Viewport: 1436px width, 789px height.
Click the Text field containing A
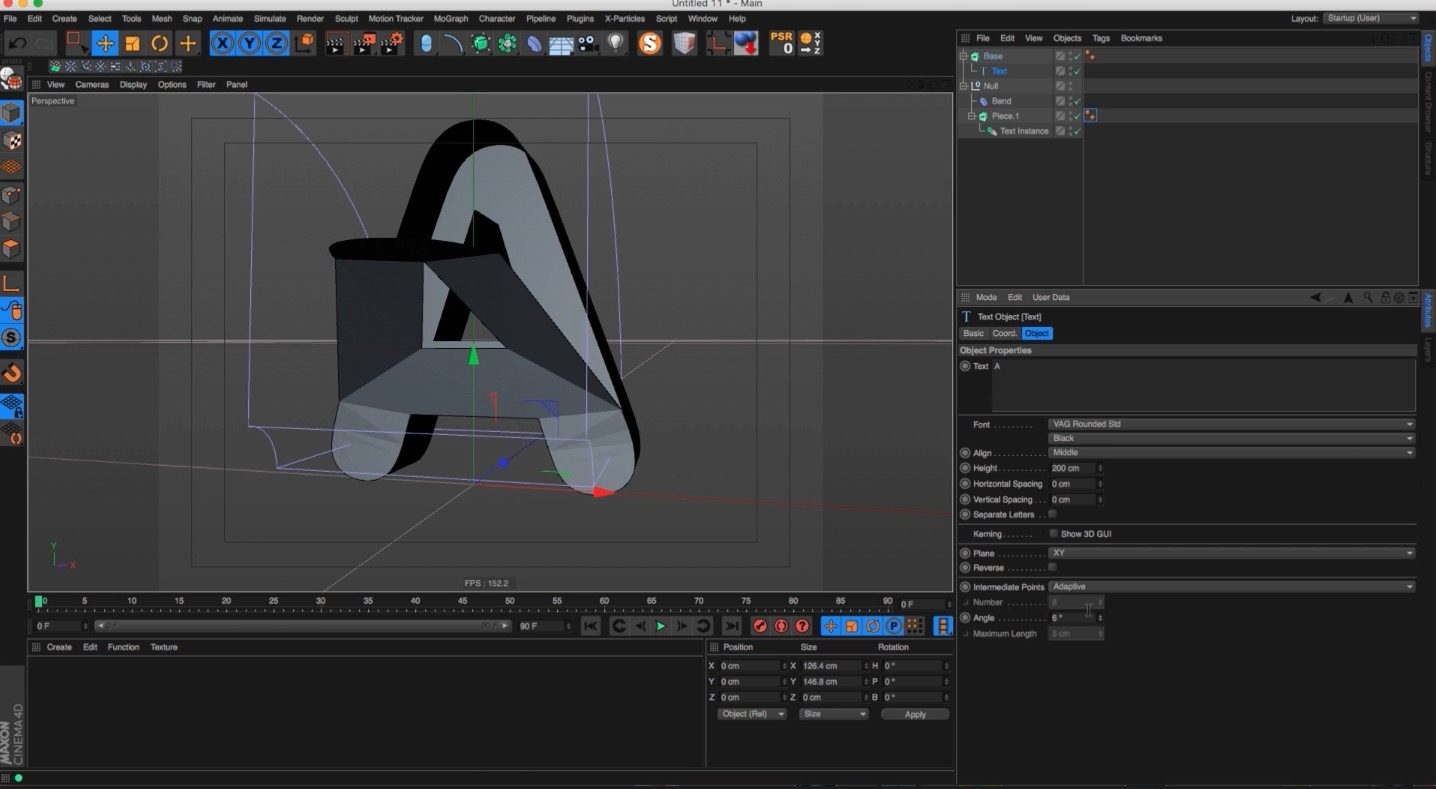[1203, 386]
